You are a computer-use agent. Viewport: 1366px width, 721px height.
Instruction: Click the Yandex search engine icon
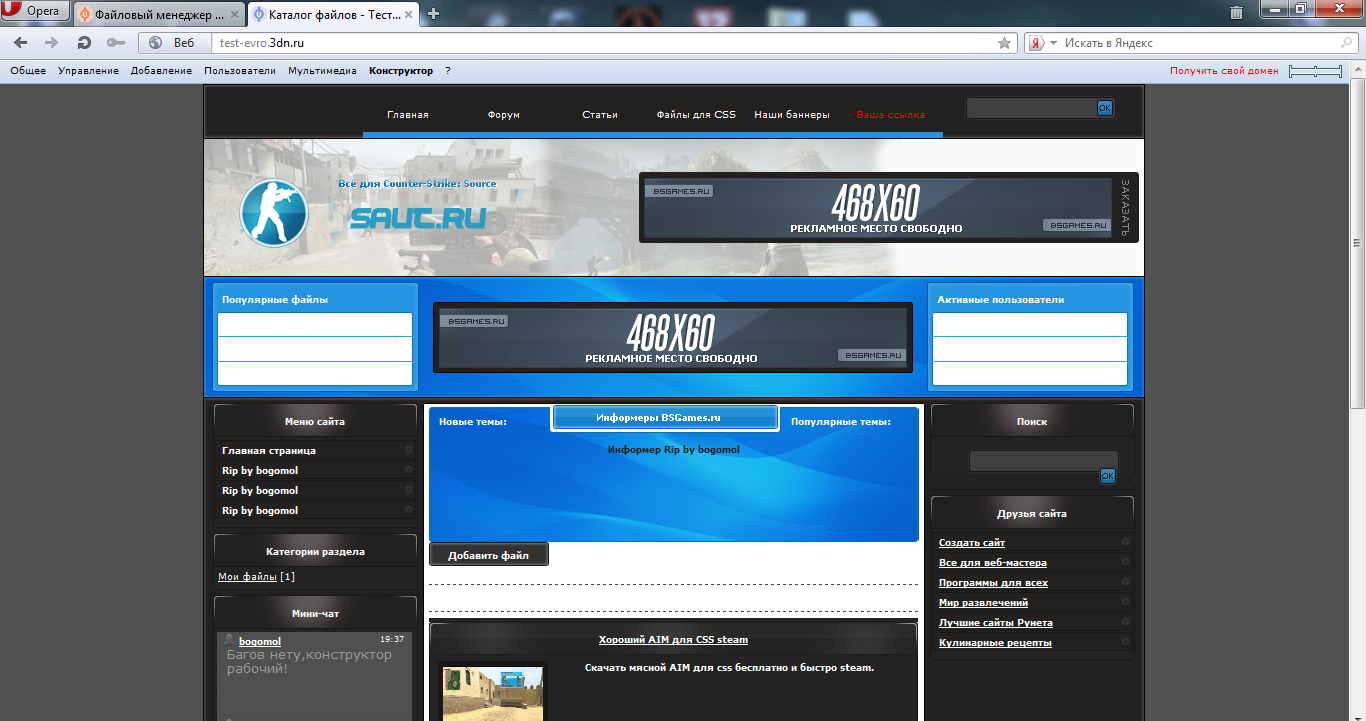1037,43
